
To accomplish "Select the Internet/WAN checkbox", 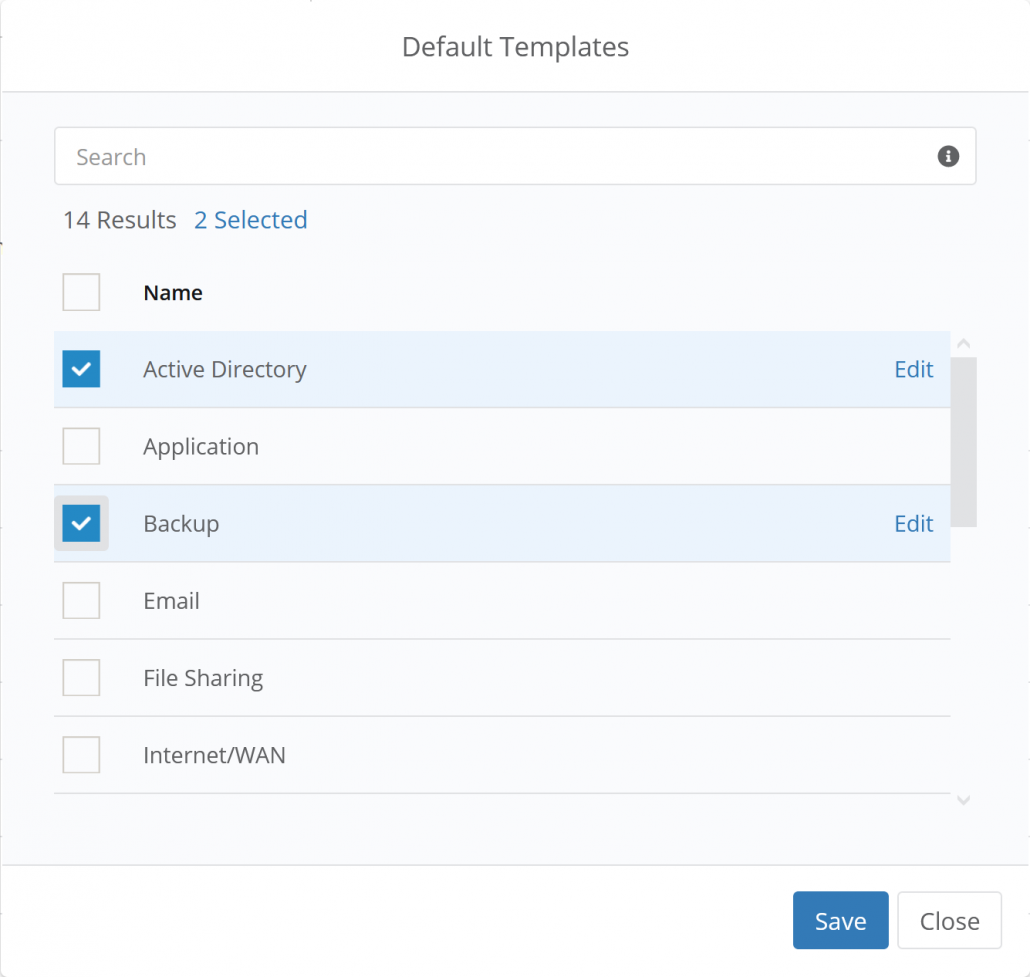I will click(x=81, y=754).
